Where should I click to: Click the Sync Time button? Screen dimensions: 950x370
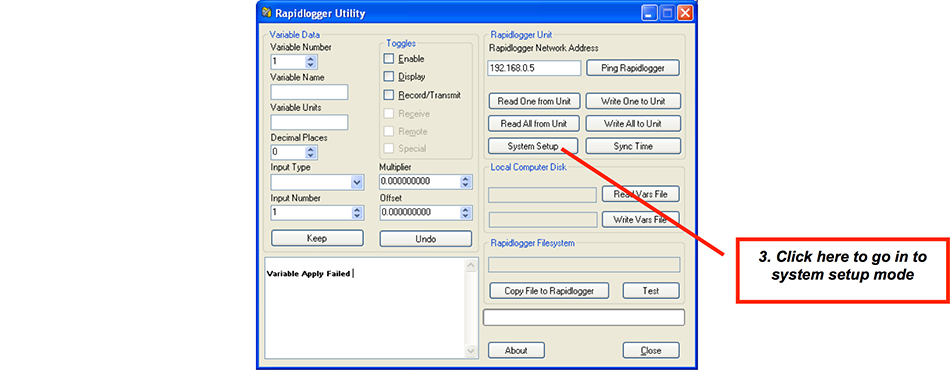click(633, 146)
